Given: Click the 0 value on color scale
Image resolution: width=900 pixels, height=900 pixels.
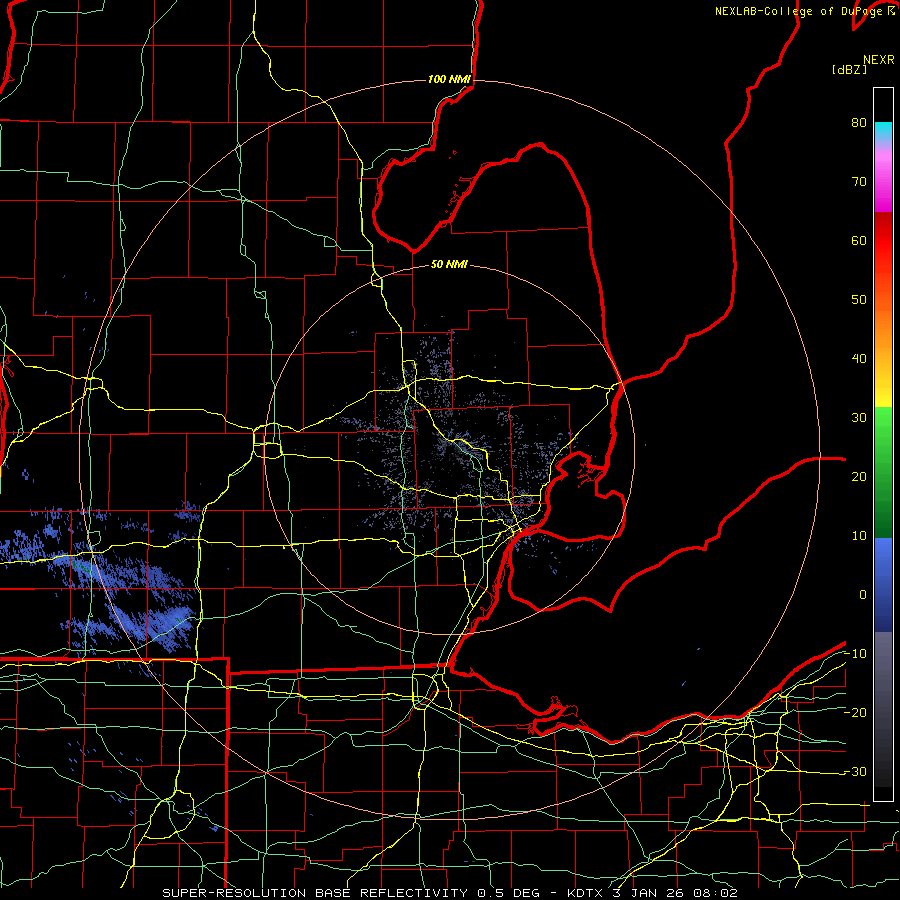Looking at the screenshot, I should point(863,595).
